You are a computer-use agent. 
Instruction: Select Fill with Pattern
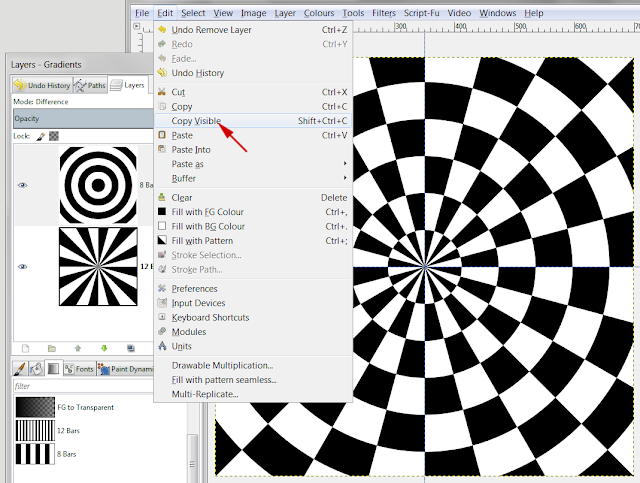(x=253, y=241)
